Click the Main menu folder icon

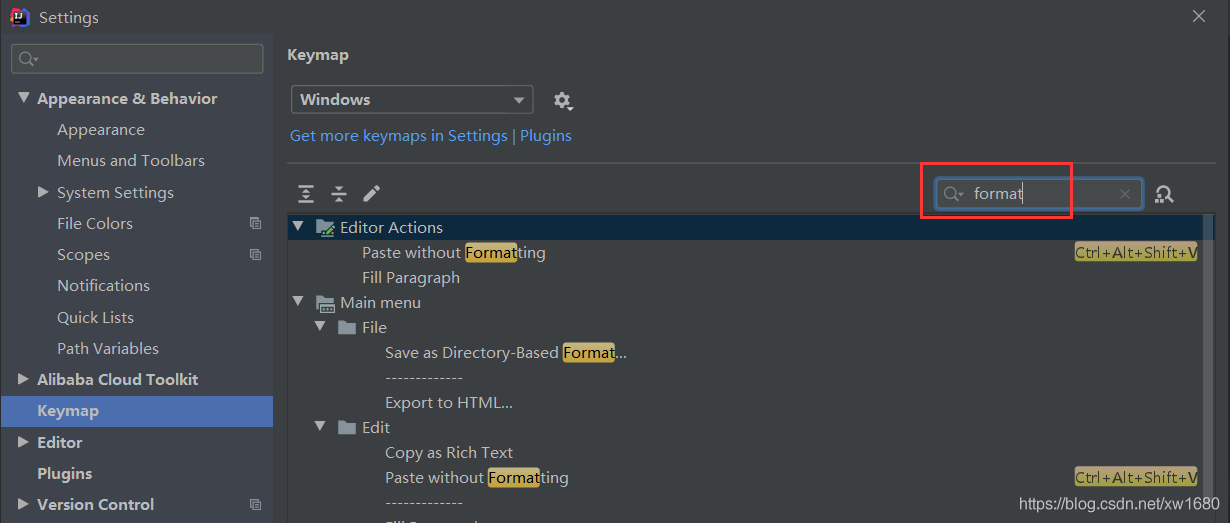pos(325,302)
